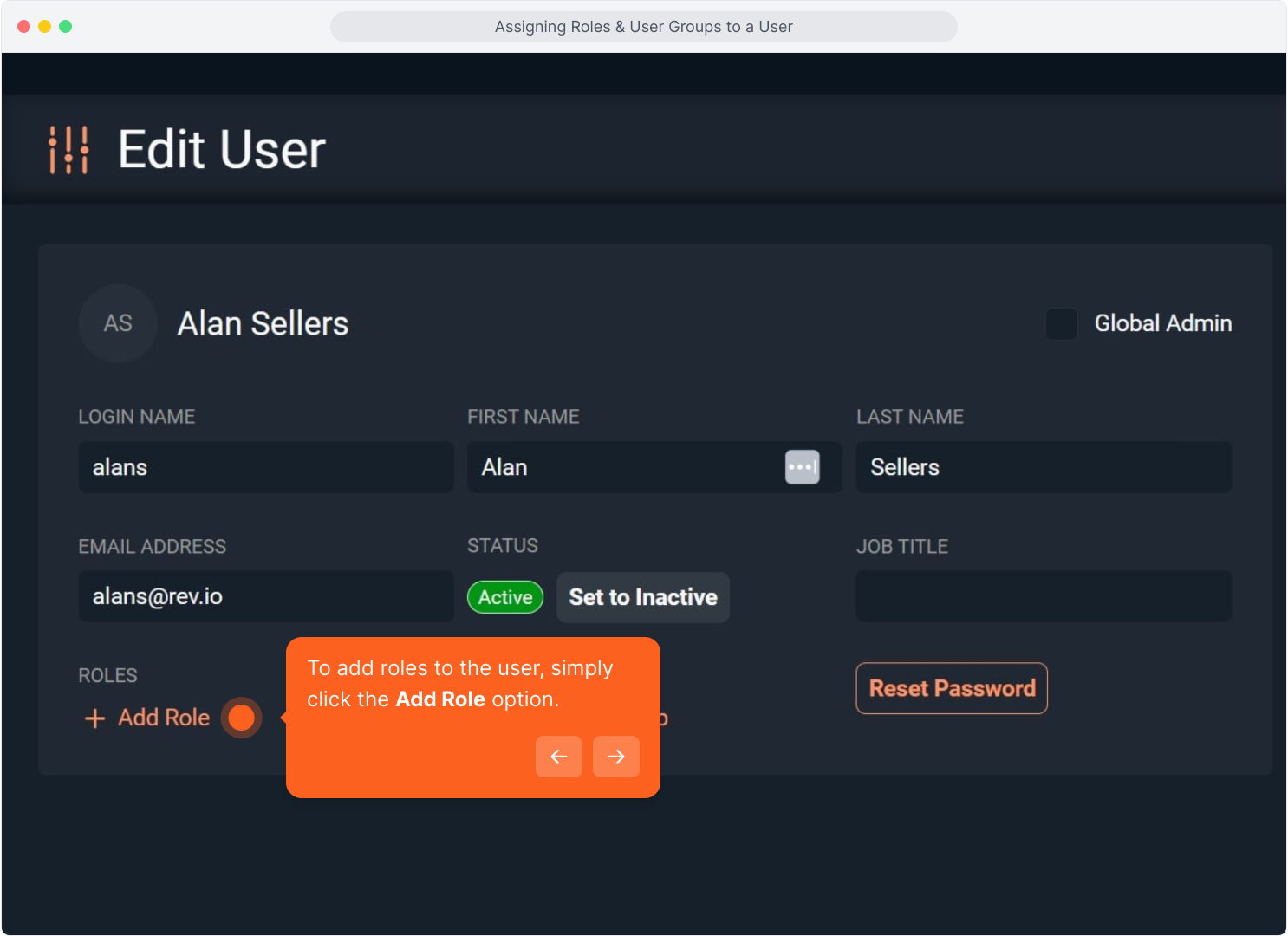
Task: Open the ellipsis options in the First Name field
Action: coord(802,467)
